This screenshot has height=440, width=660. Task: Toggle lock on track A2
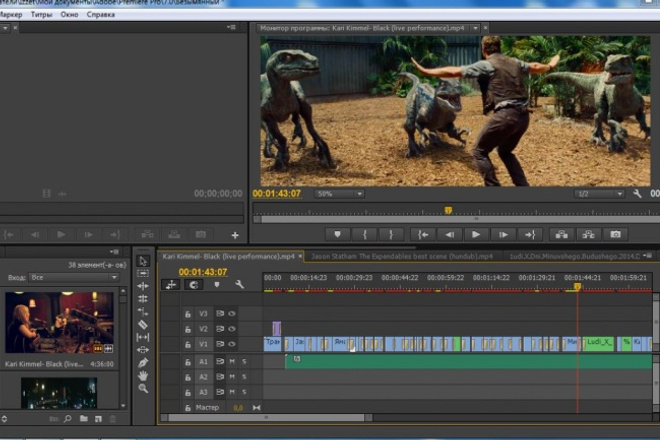pos(188,377)
